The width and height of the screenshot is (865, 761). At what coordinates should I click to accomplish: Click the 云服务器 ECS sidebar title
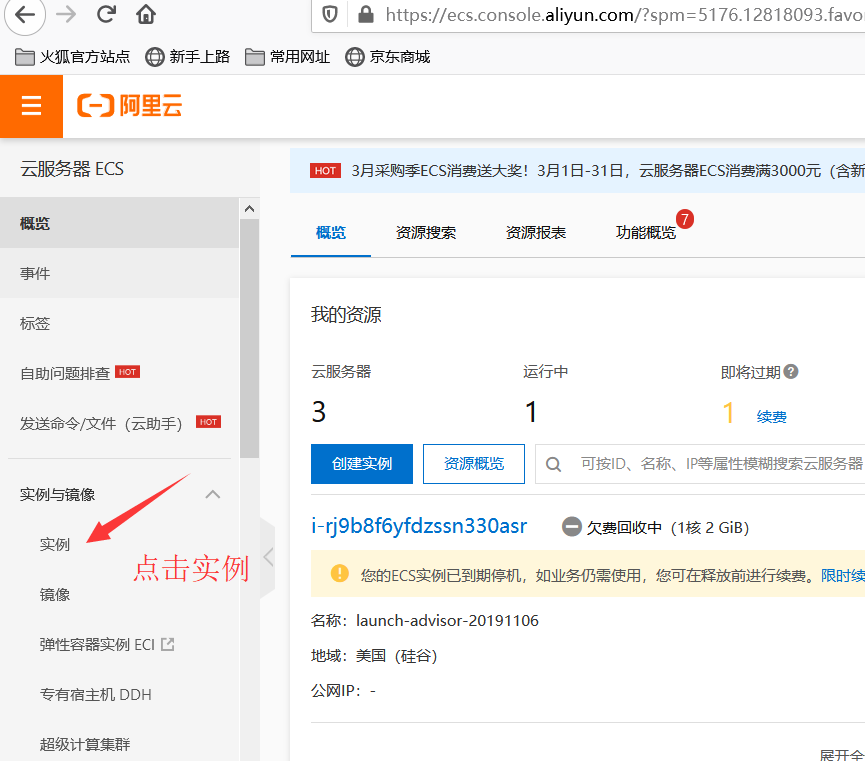pyautogui.click(x=72, y=169)
